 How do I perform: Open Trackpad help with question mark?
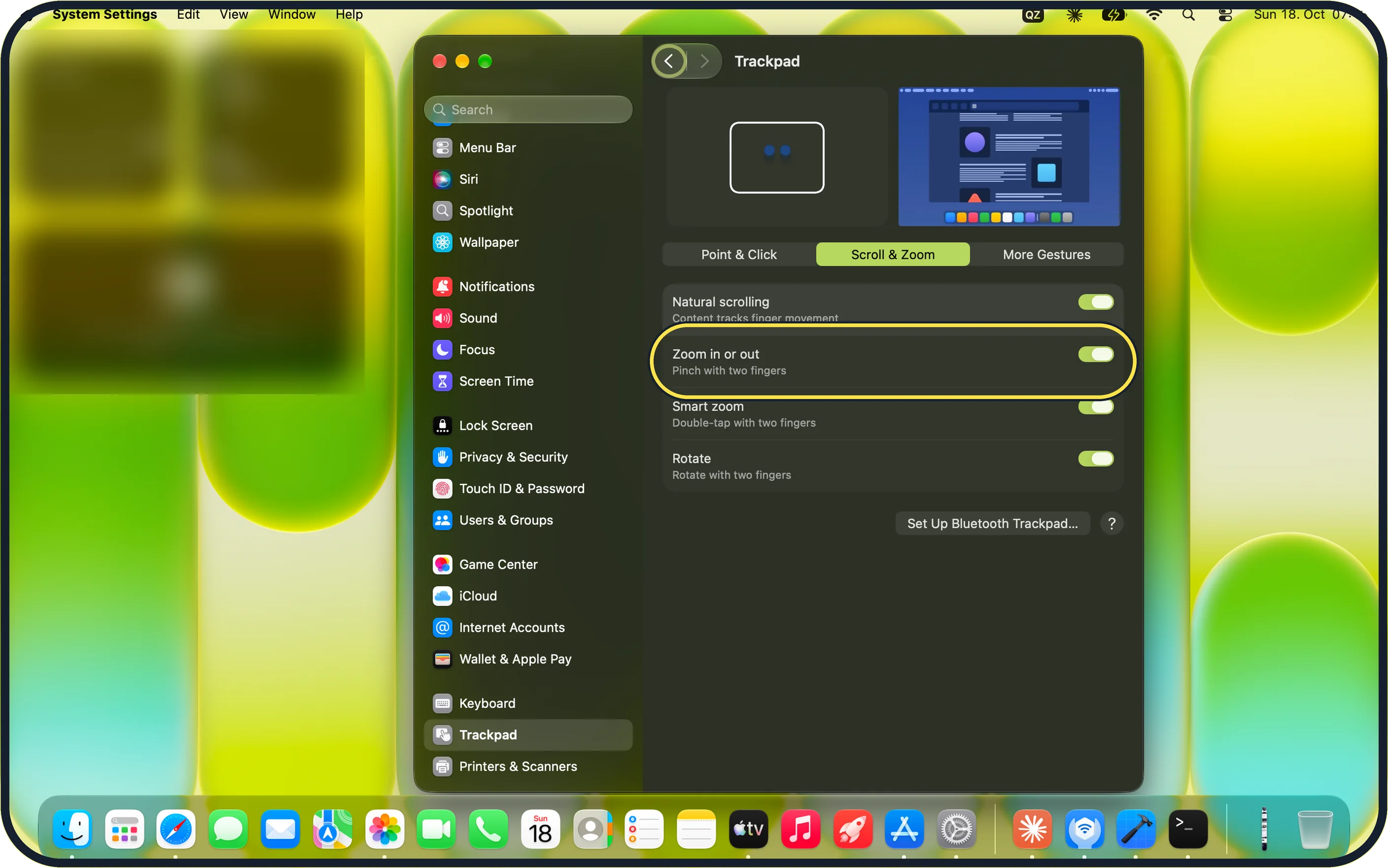[1111, 524]
